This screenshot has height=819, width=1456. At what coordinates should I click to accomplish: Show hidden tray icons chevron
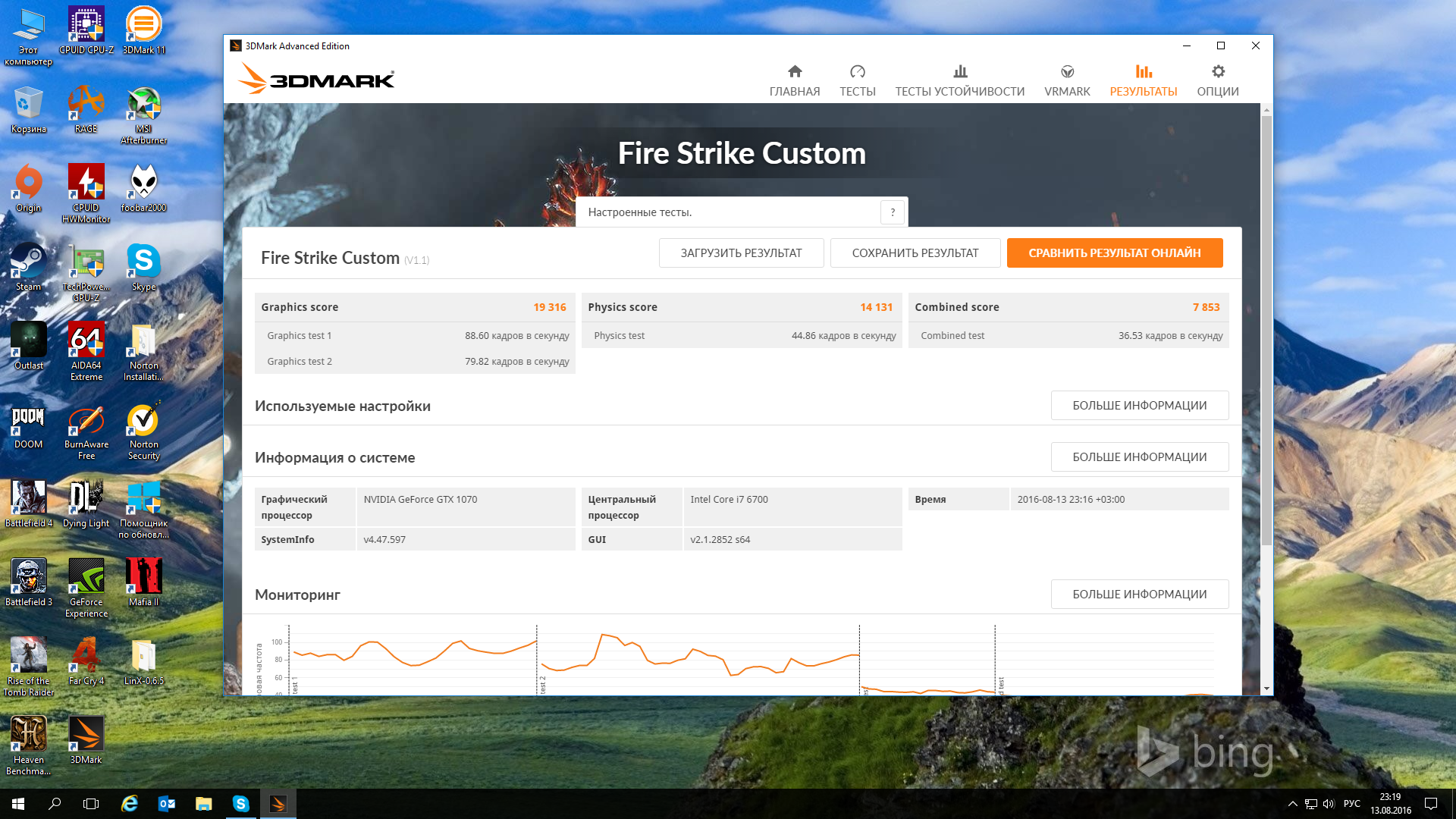click(x=1292, y=804)
